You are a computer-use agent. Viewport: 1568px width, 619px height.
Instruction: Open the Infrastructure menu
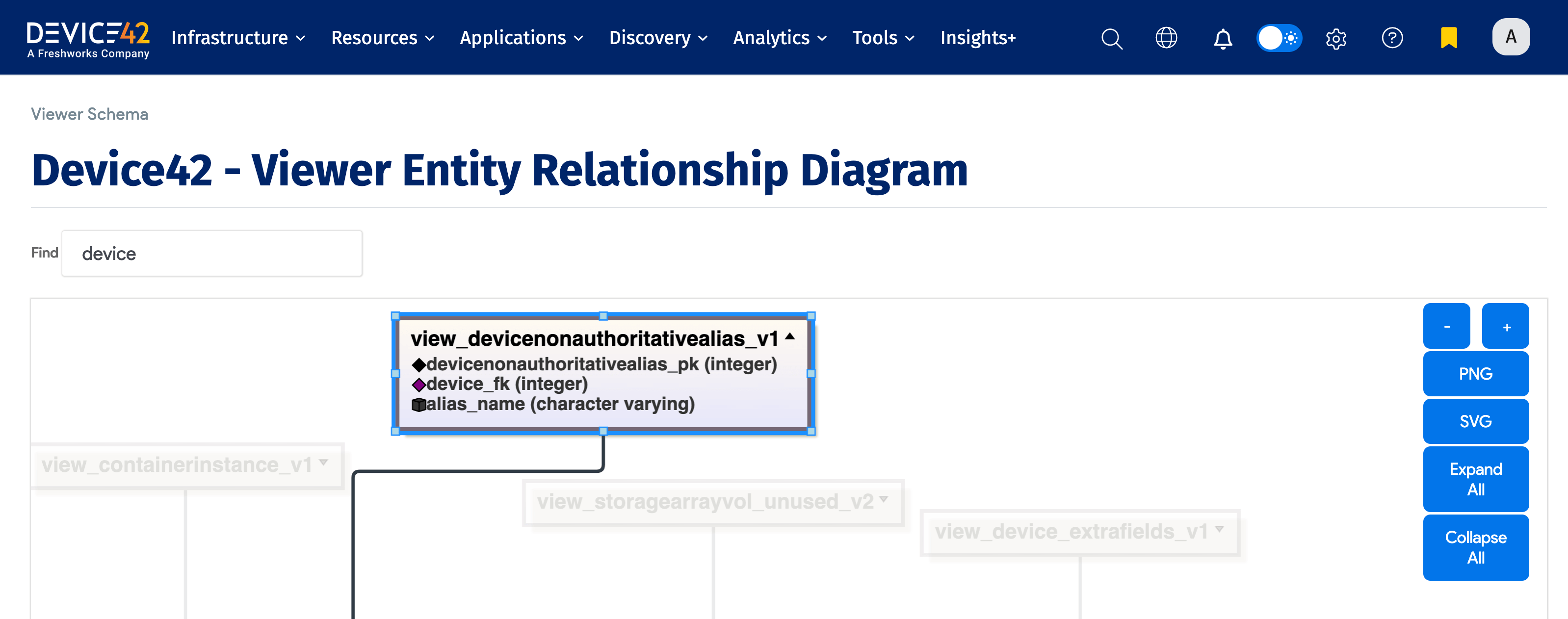(238, 38)
